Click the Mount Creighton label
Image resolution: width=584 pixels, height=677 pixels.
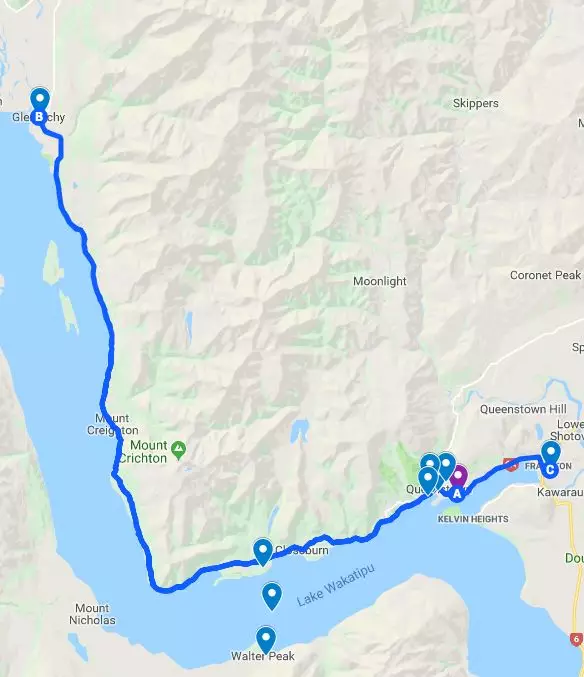tap(113, 424)
